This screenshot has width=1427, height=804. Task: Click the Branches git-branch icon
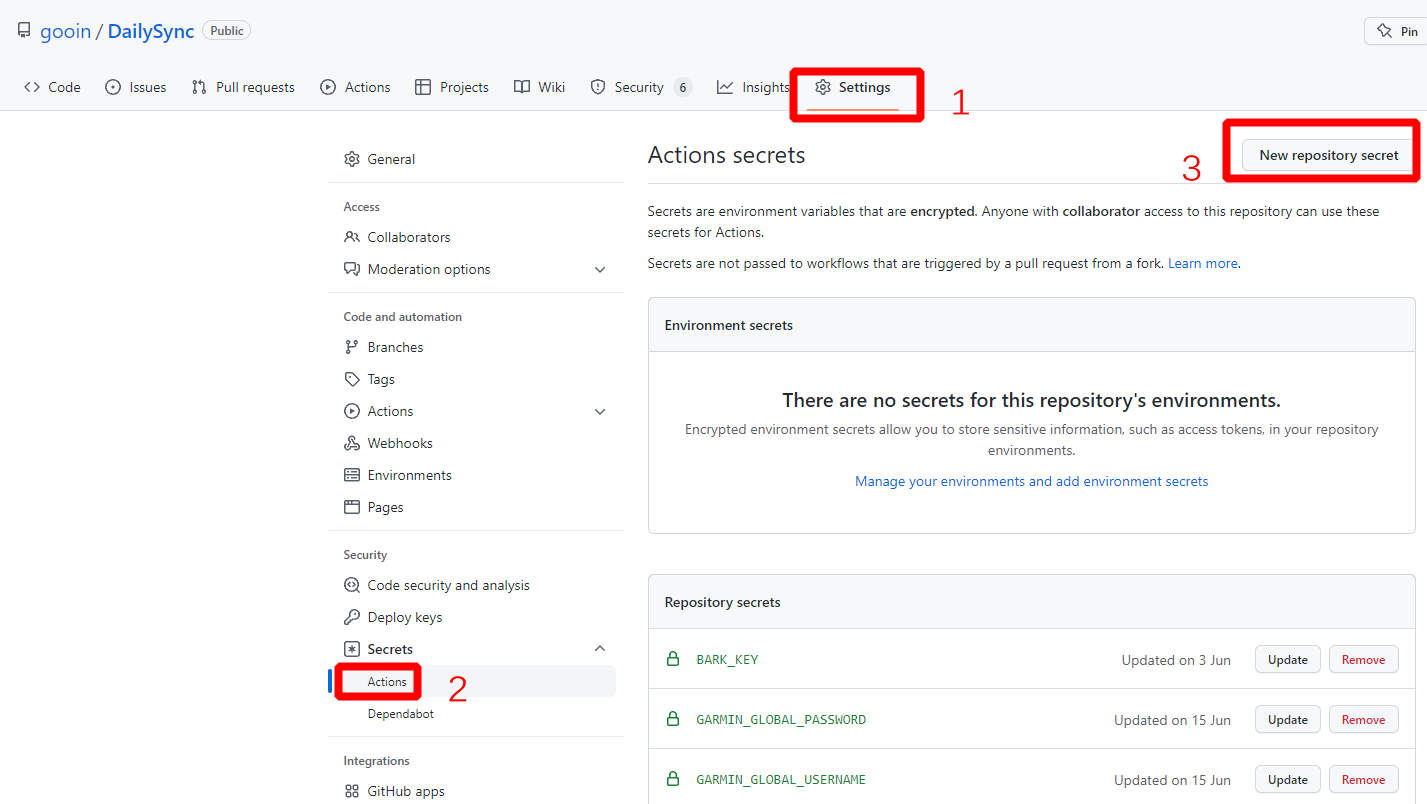(x=352, y=347)
